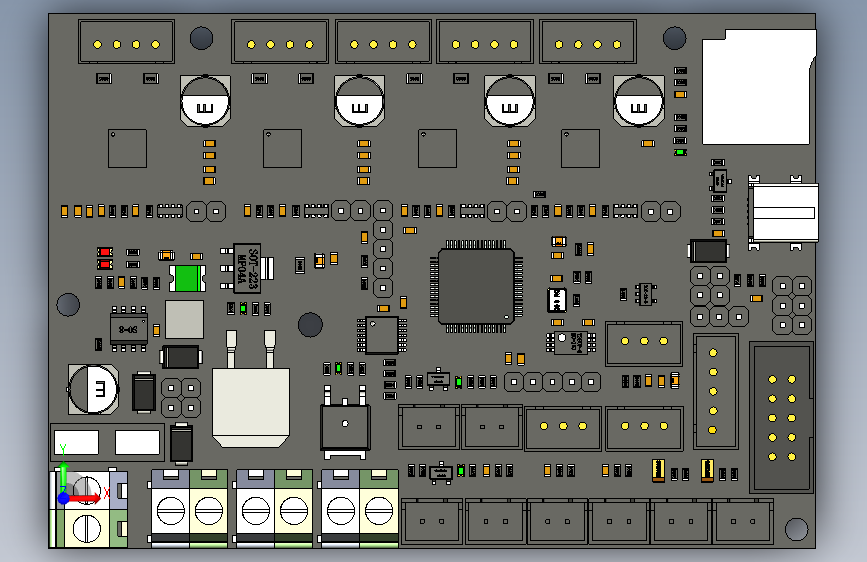Select the SO-8 labeled chip
This screenshot has height=562, width=867.
[128, 329]
